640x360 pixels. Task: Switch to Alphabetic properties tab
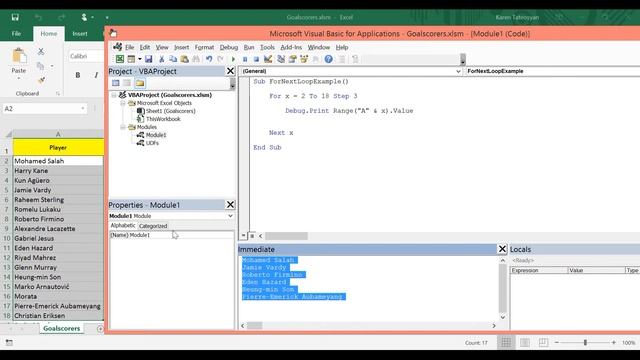coord(123,225)
